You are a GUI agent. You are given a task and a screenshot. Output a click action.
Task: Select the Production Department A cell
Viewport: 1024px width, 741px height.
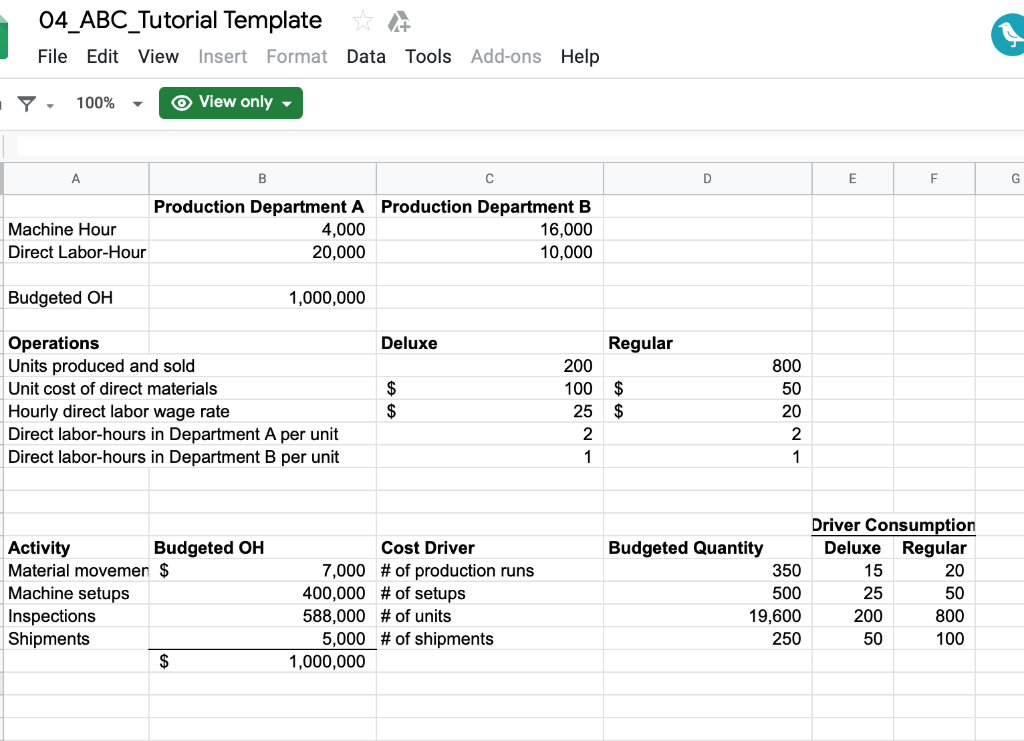263,207
